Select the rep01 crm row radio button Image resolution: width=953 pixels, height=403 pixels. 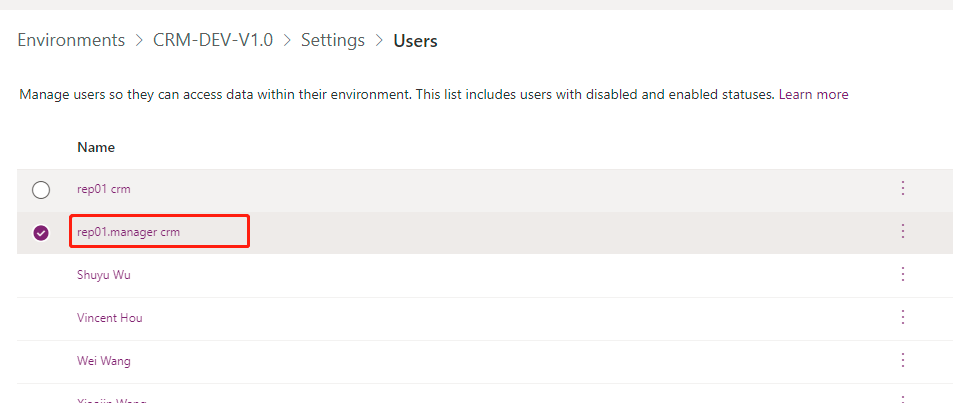[x=41, y=190]
